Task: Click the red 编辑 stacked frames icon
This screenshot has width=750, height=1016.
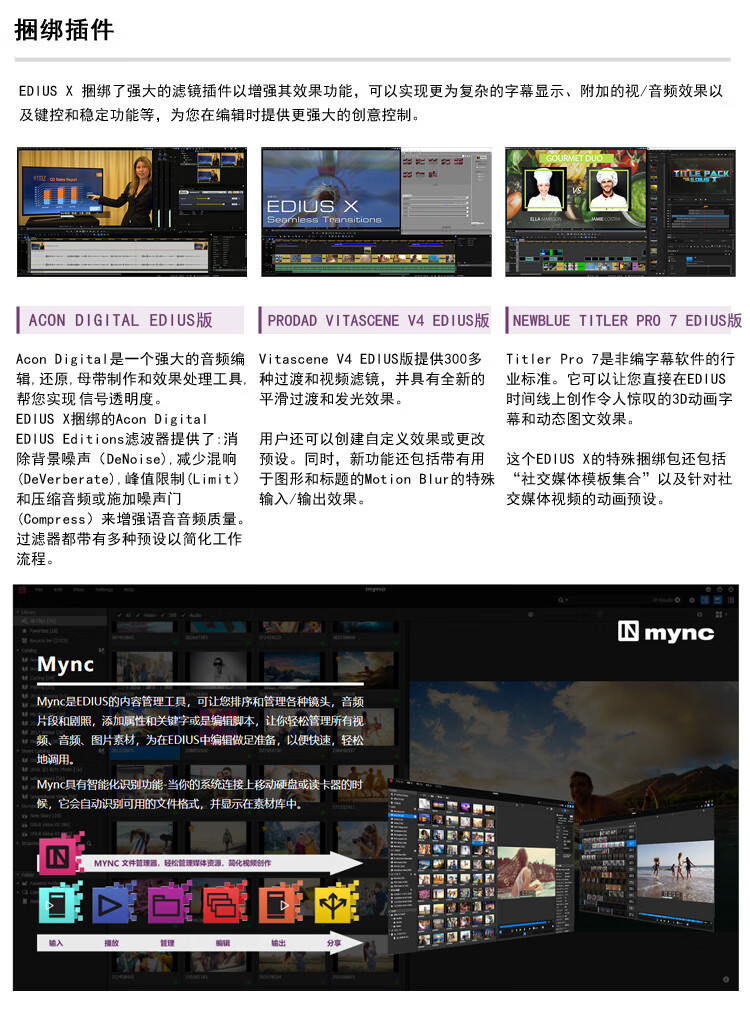Action: [224, 903]
